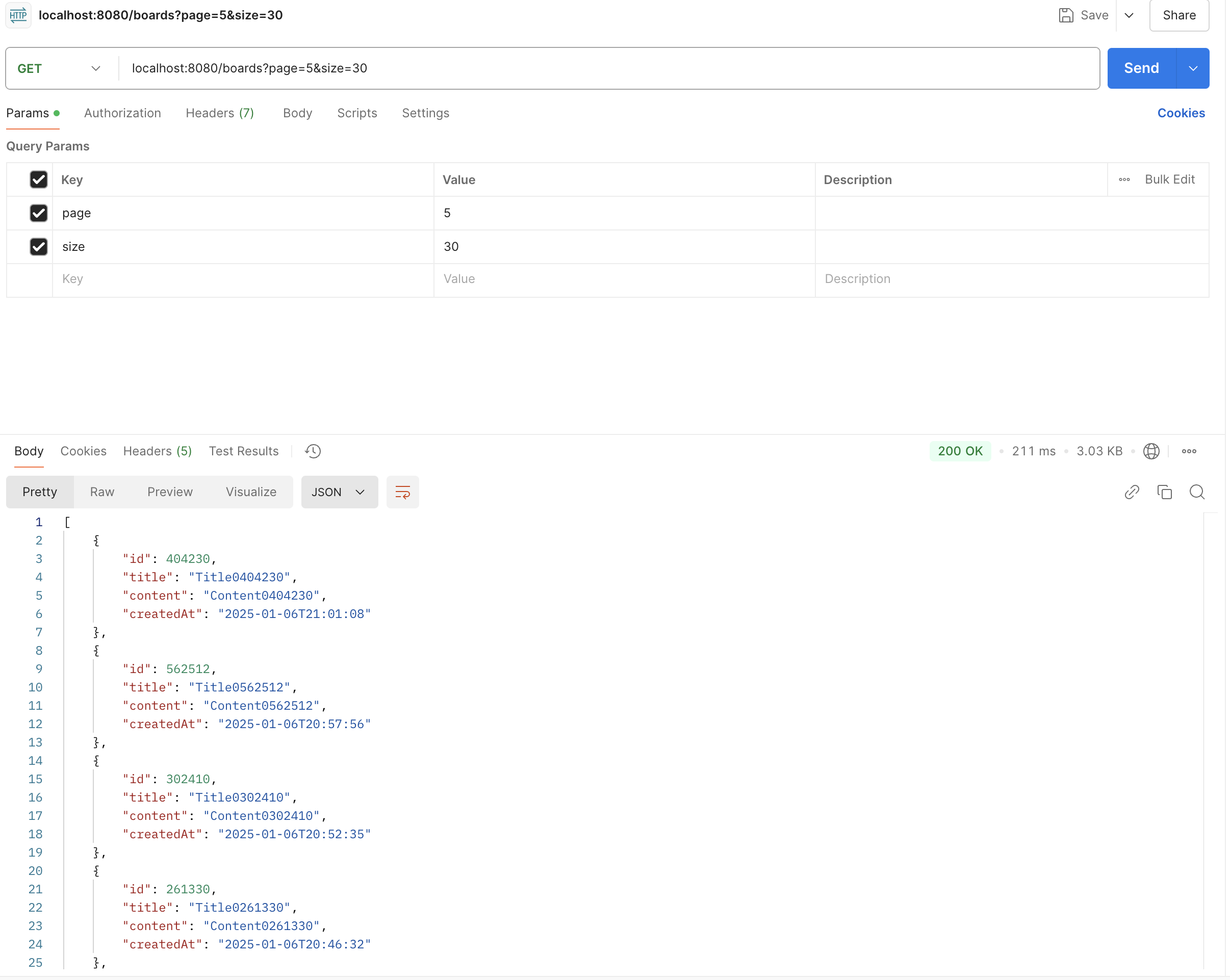Viewport: 1230px width, 980px height.
Task: Switch to the Authorization tab
Action: point(123,113)
